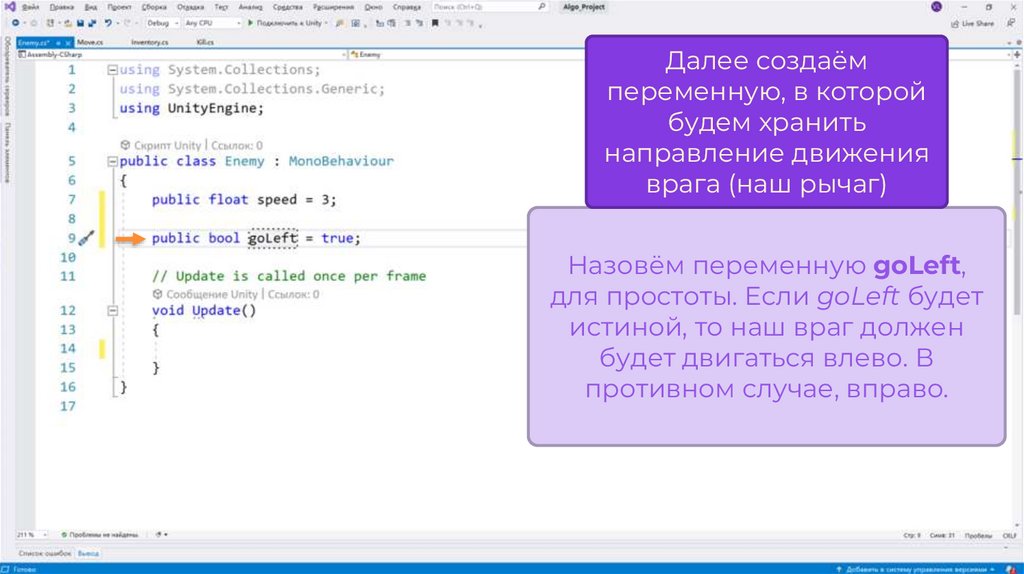Click the New project icon in toolbar

(x=50, y=23)
